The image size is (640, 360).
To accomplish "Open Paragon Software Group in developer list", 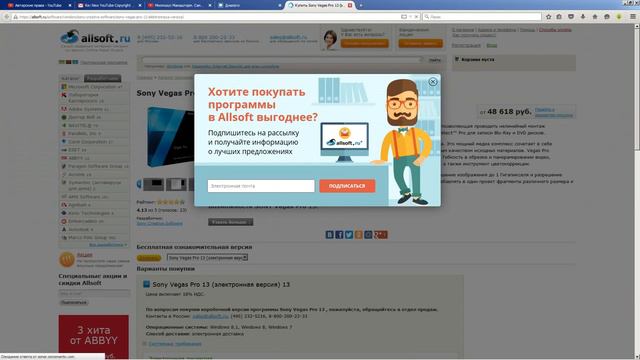I will click(95, 166).
